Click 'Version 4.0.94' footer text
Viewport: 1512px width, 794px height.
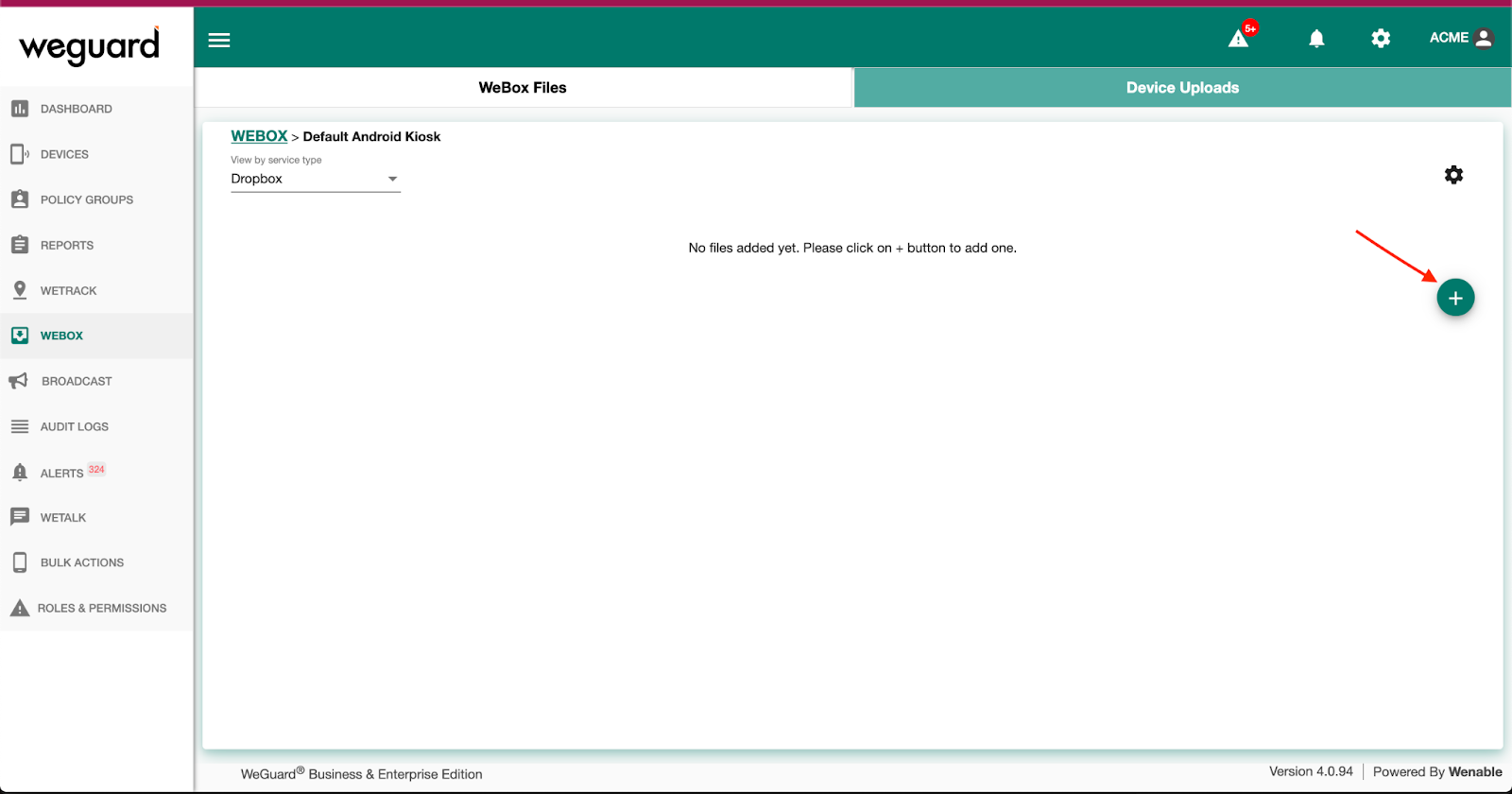coord(1311,771)
